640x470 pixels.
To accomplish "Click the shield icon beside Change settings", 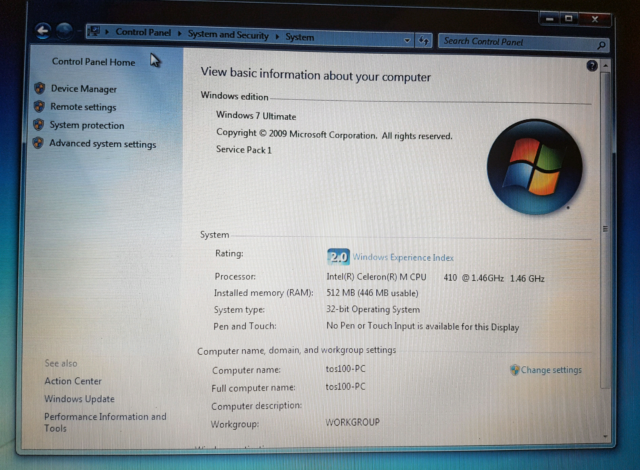I will point(515,370).
